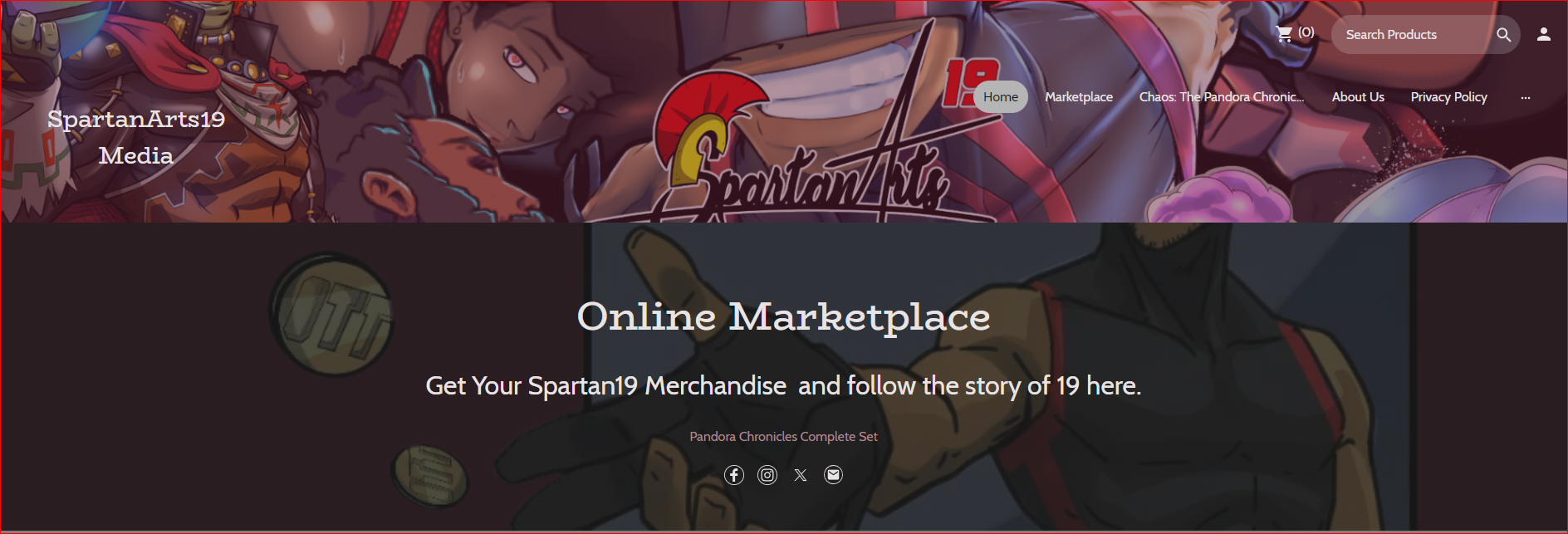The image size is (1568, 534).
Task: Open the Privacy Policy page
Action: (x=1449, y=97)
